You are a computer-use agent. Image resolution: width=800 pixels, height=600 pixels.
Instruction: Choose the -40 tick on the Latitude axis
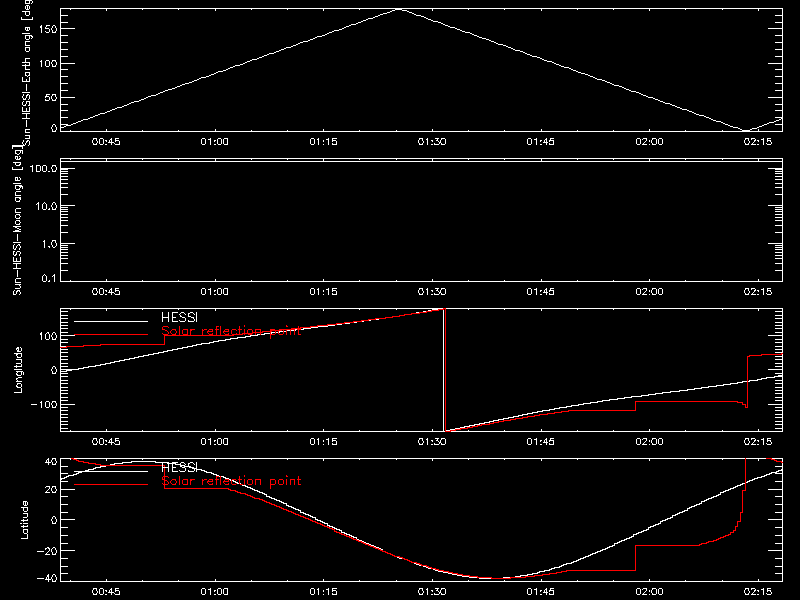coord(47,579)
